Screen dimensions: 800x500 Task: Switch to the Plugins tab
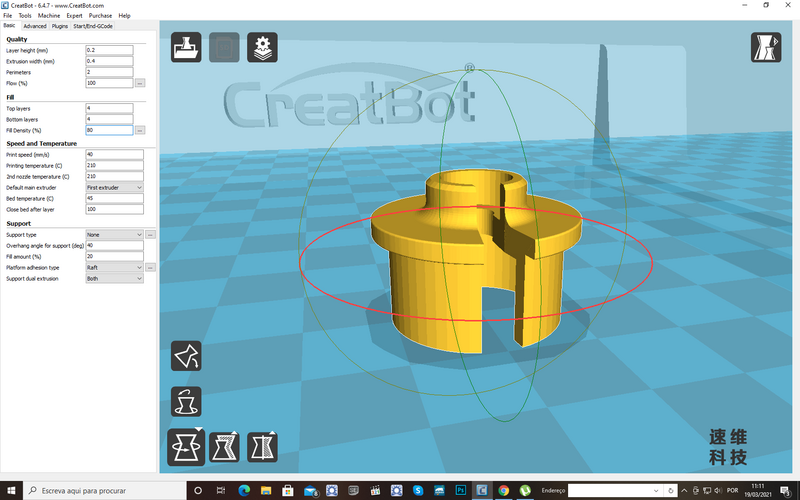tap(60, 26)
